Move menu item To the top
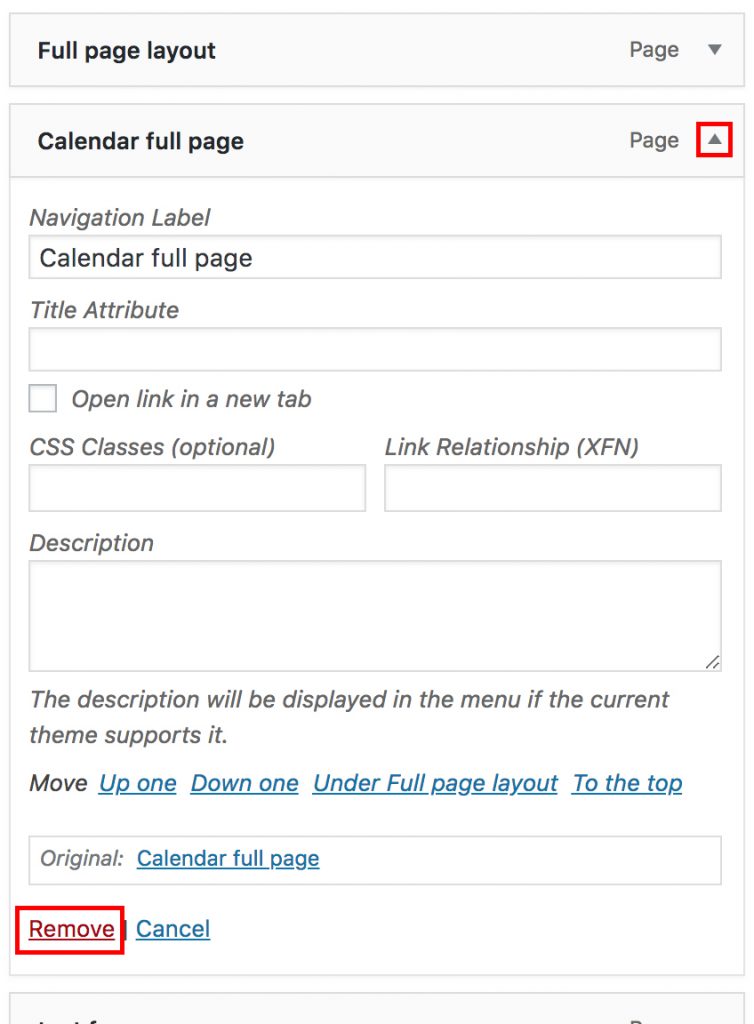Viewport: 754px width, 1024px height. pos(627,783)
